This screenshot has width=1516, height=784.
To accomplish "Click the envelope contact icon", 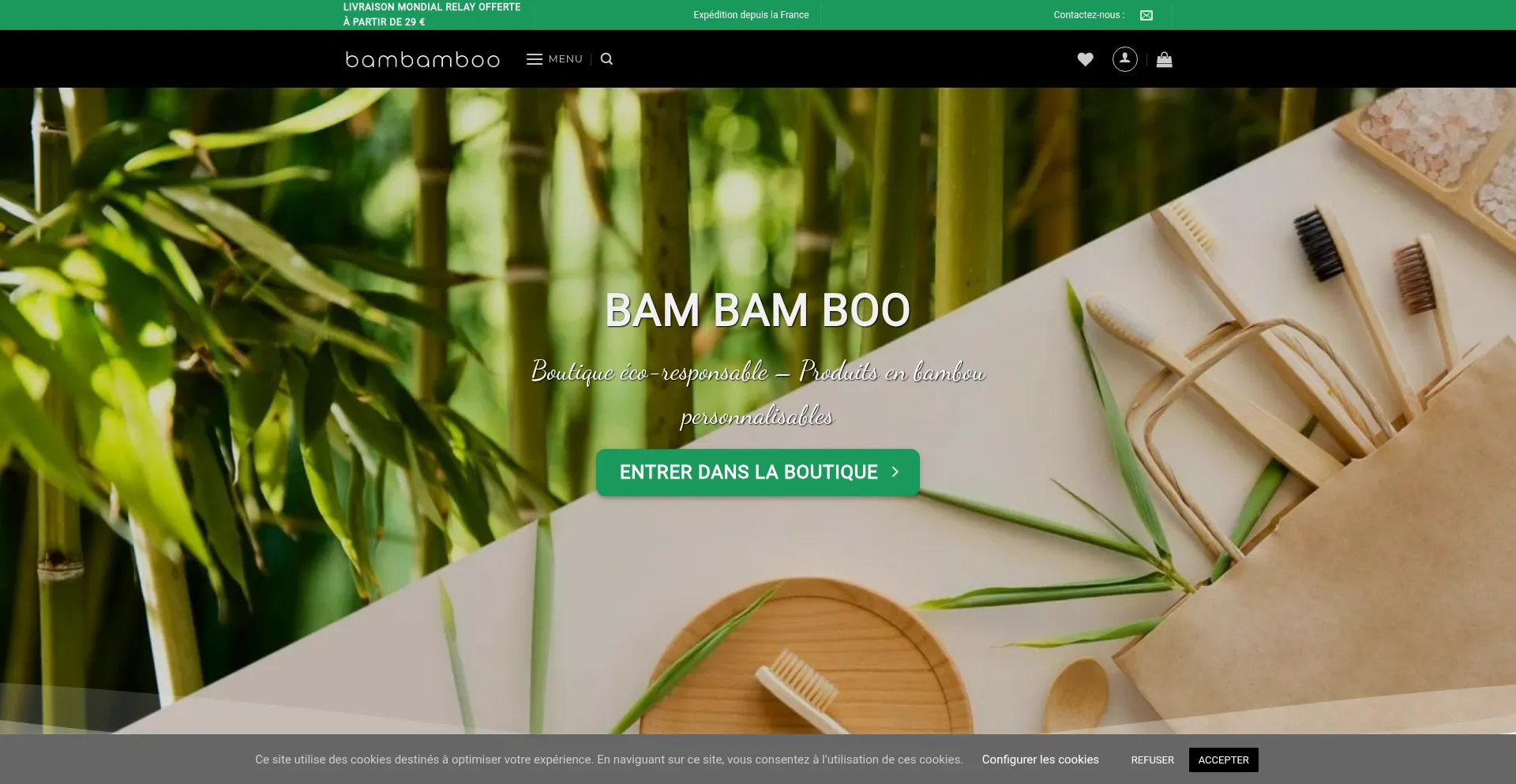I will (1146, 15).
